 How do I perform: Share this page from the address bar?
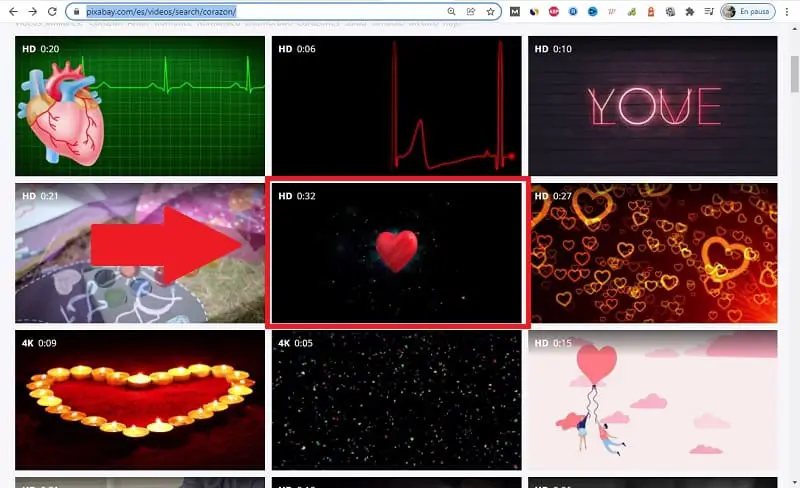[x=471, y=11]
